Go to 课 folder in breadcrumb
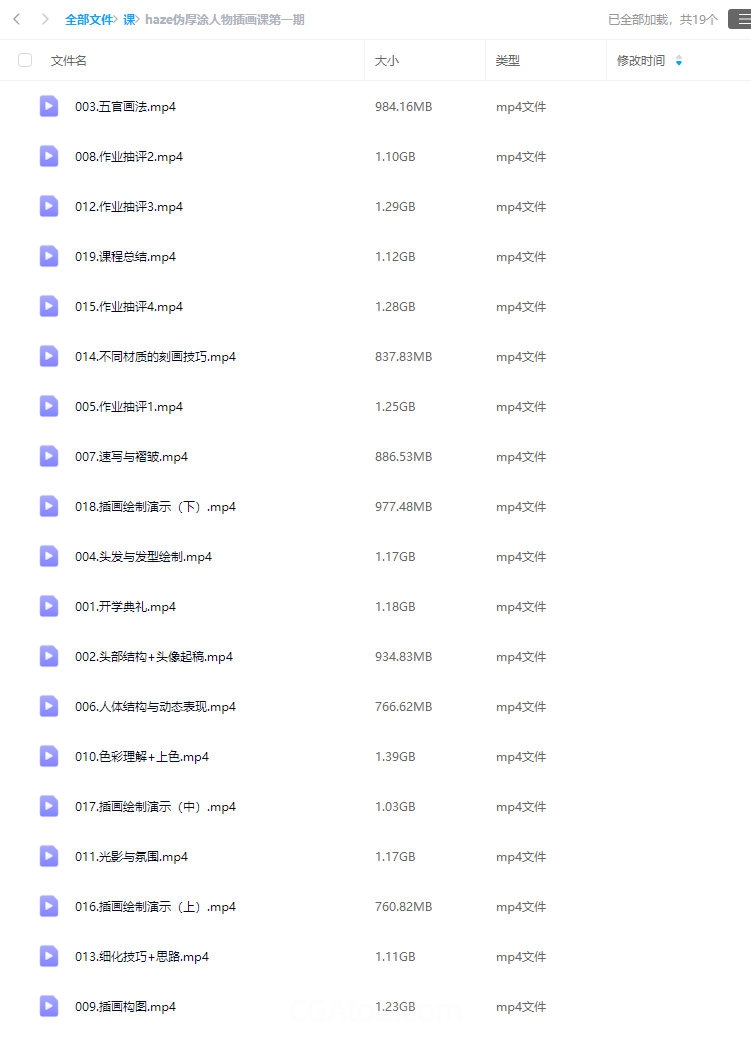Screen dimensions: 751x1041 tap(129, 20)
